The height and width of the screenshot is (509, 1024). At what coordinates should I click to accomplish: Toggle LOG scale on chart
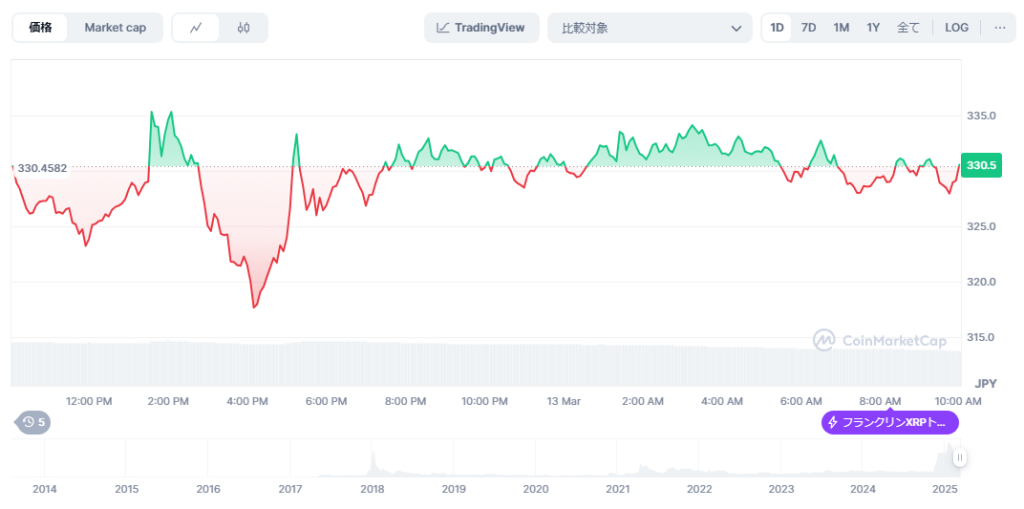pyautogui.click(x=956, y=28)
